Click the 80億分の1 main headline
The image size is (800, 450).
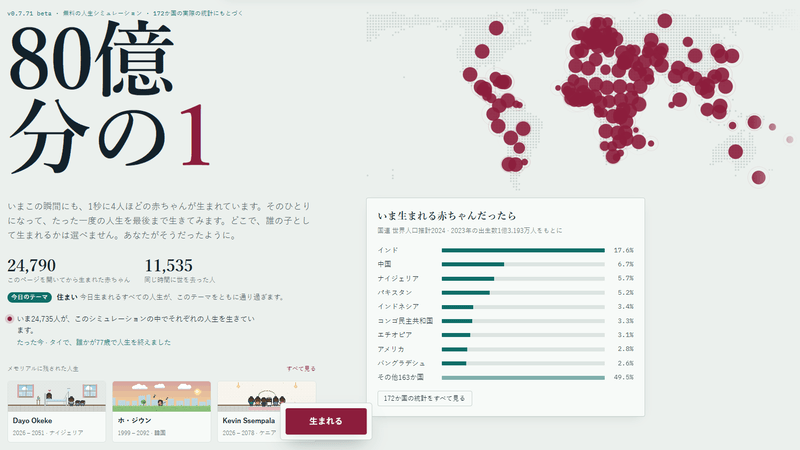pyautogui.click(x=110, y=97)
